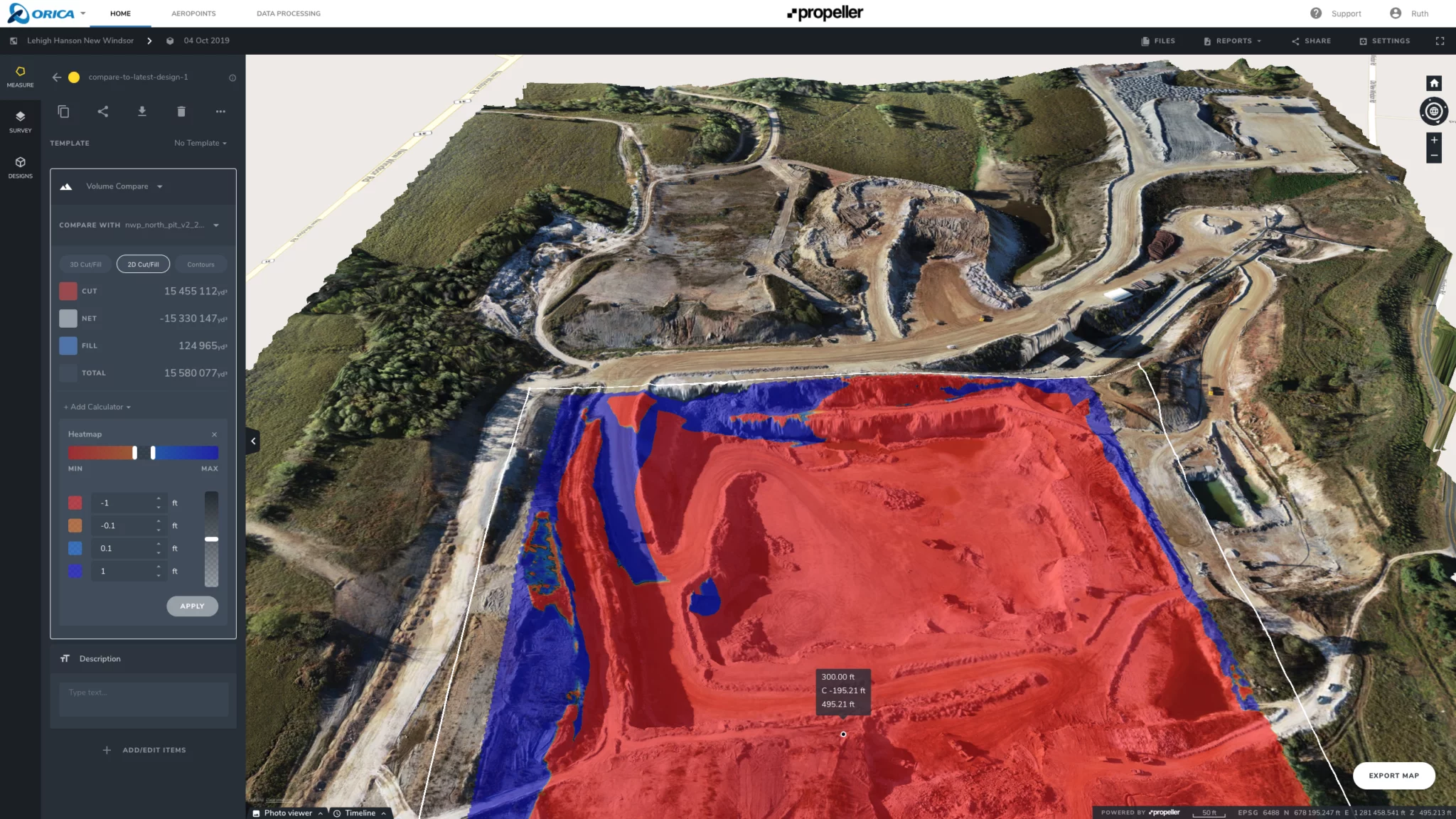Reset map view with home icon
The image size is (1456, 819).
(x=1434, y=83)
